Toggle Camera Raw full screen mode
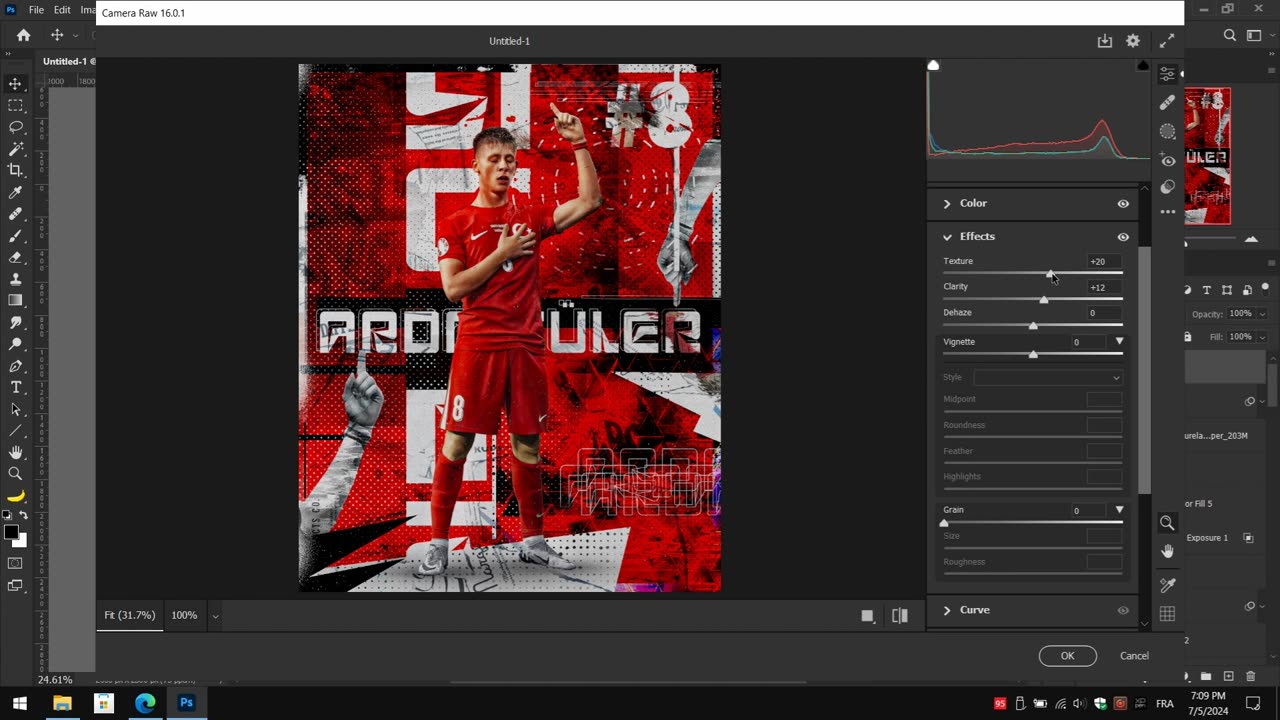Image resolution: width=1280 pixels, height=720 pixels. click(1166, 41)
